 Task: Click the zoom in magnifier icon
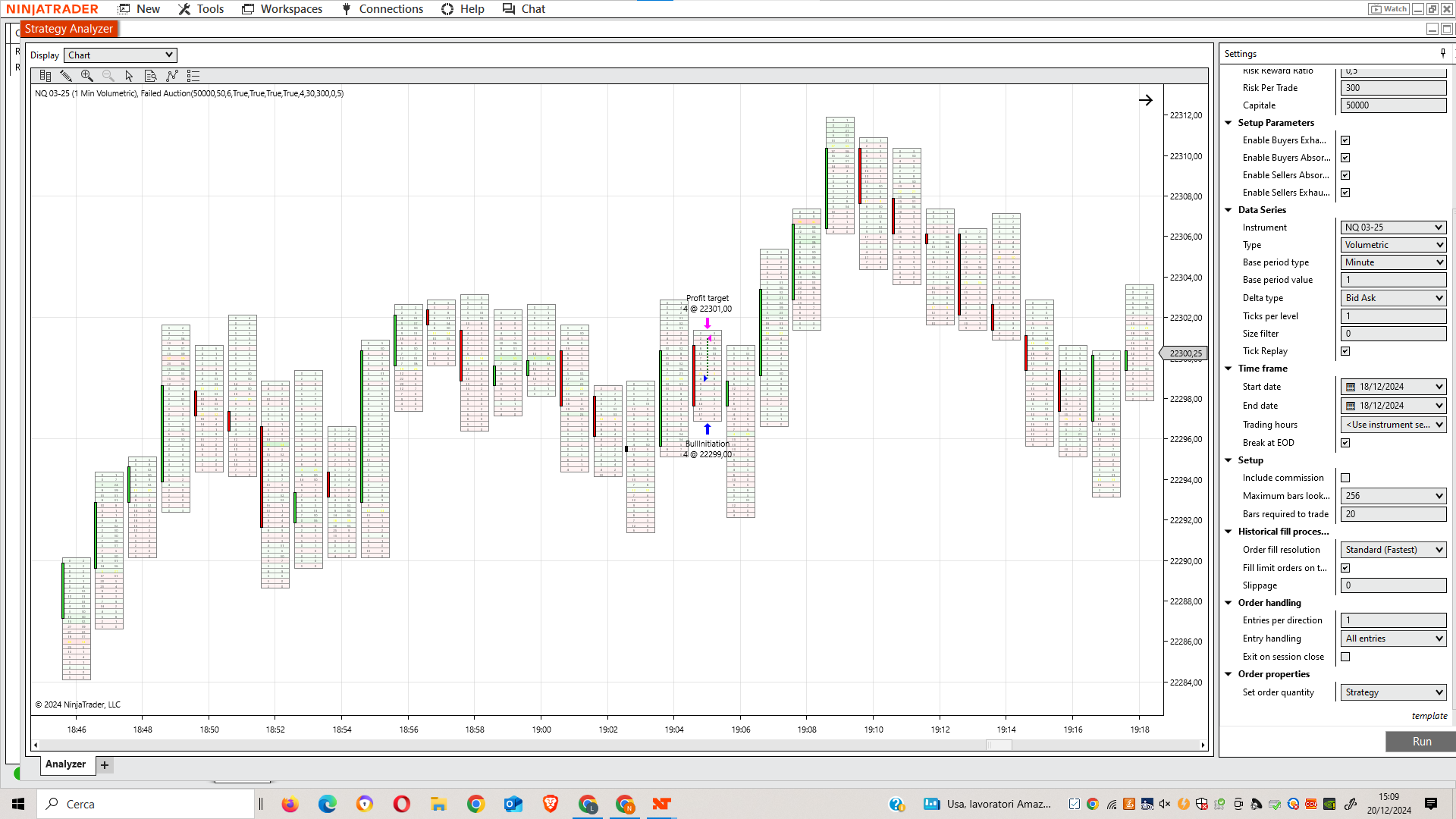[87, 76]
